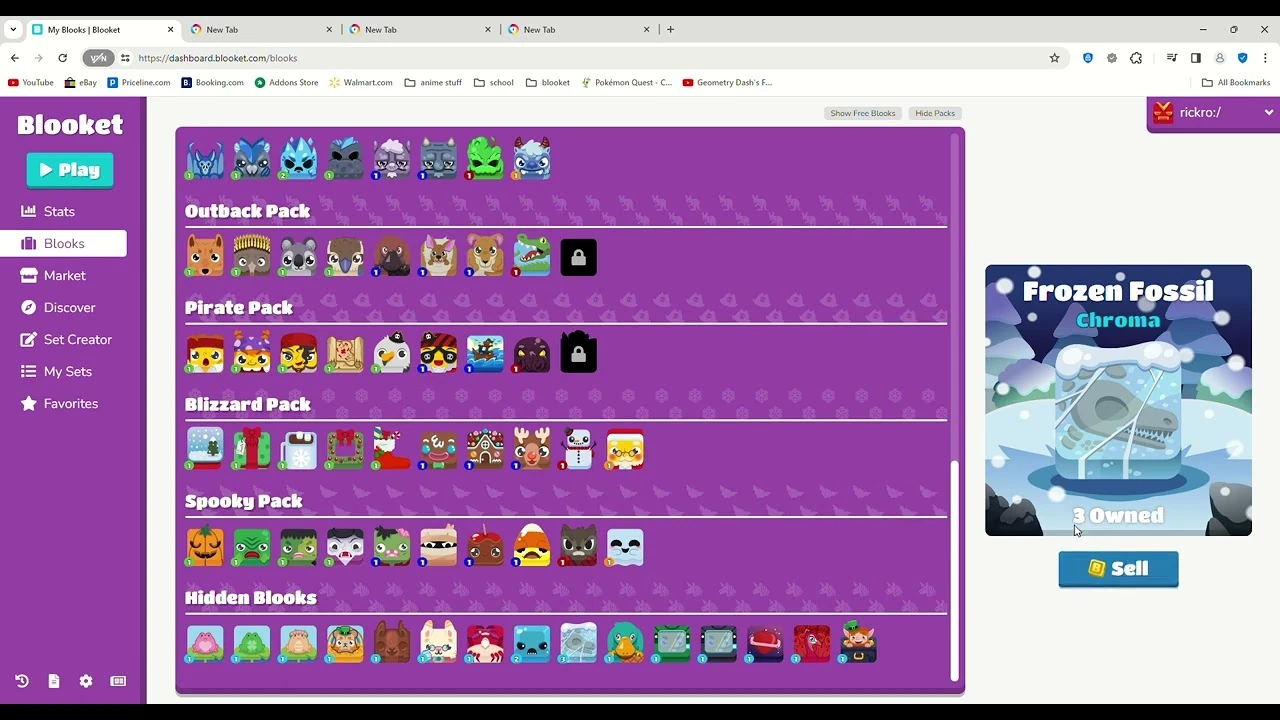1280x720 pixels.
Task: Click the browser address bar
Action: click(590, 58)
